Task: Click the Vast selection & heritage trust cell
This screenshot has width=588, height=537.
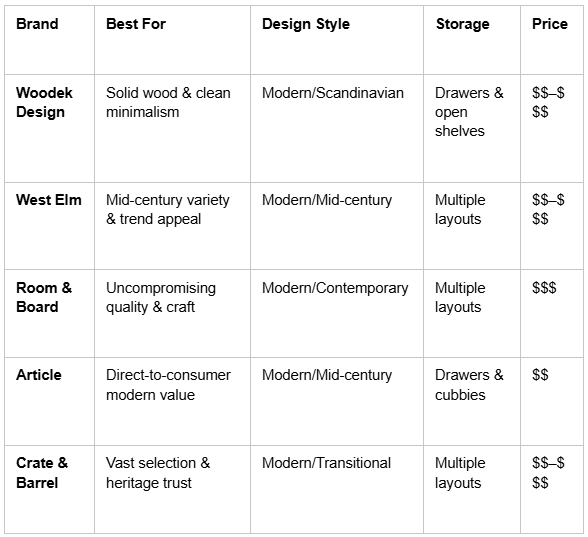Action: (172, 489)
